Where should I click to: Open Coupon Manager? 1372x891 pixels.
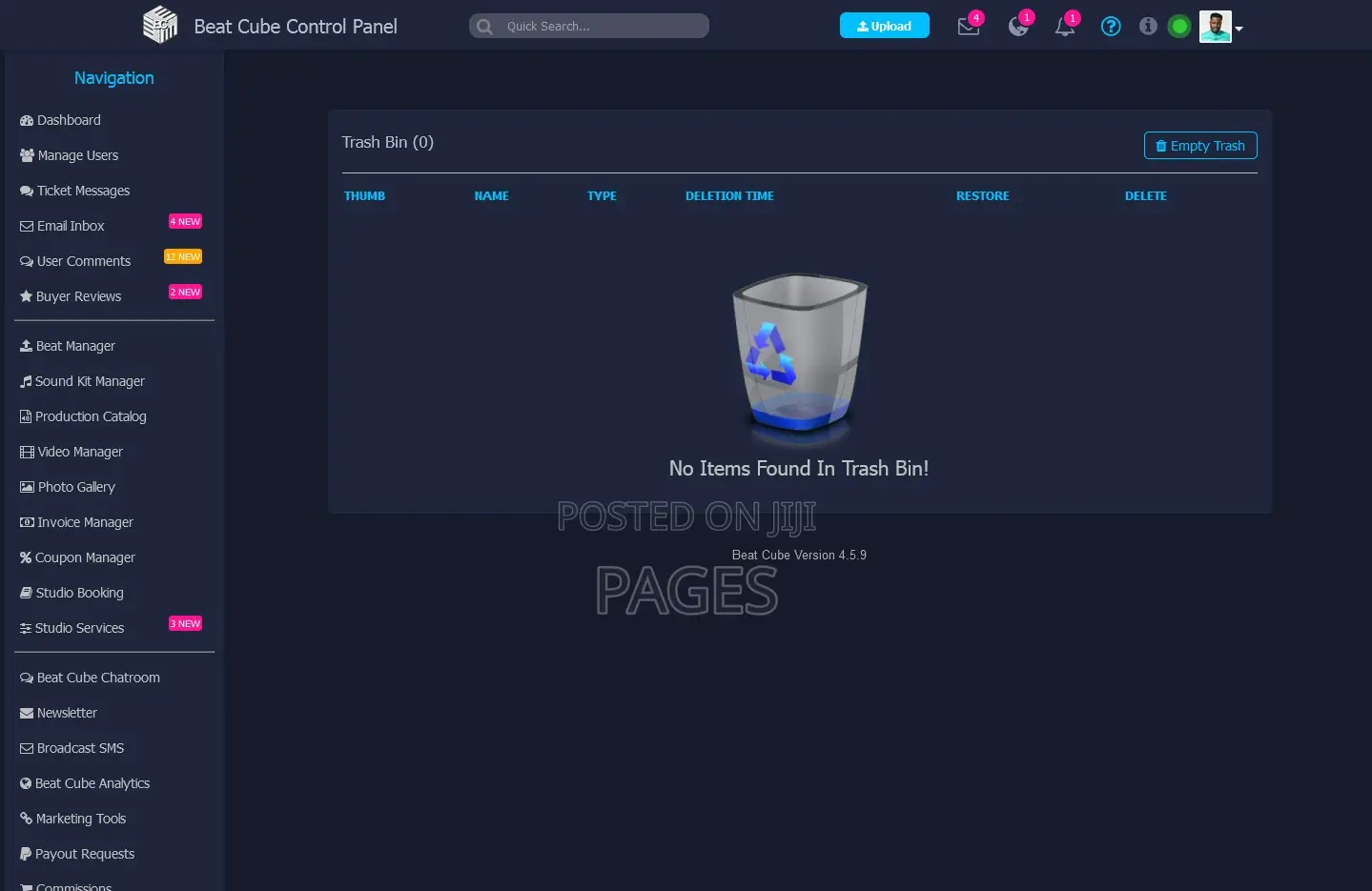(77, 557)
